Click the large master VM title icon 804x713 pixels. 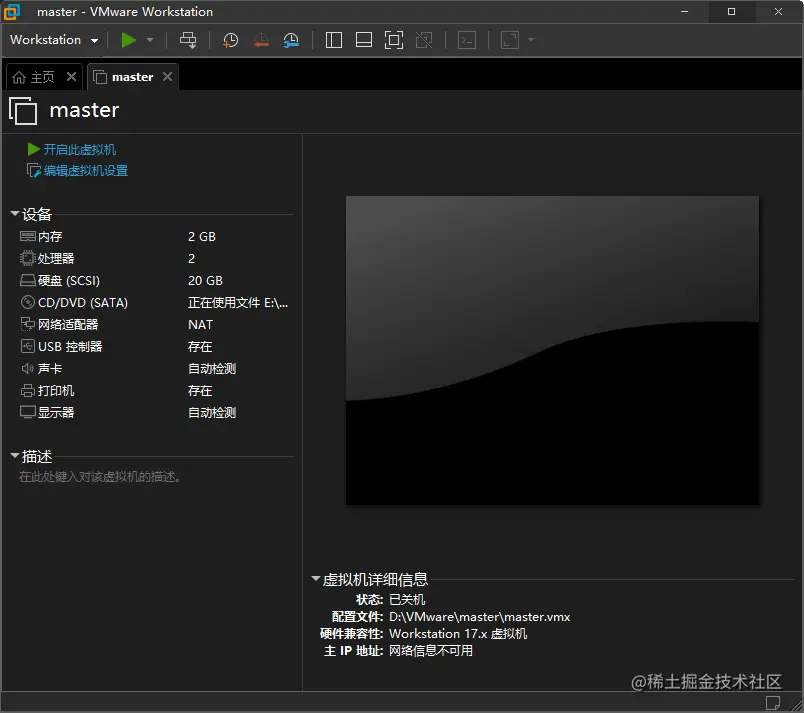point(24,111)
